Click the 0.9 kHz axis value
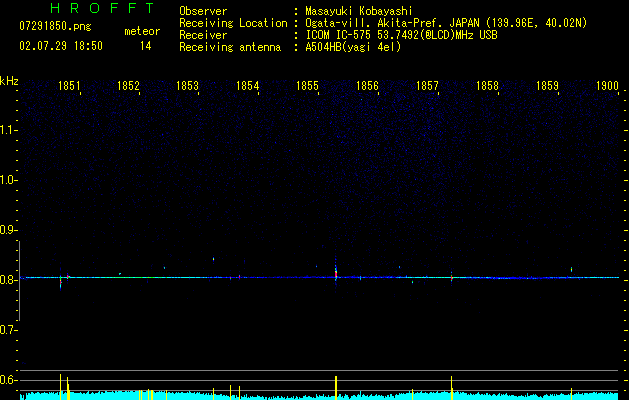 pyautogui.click(x=8, y=230)
